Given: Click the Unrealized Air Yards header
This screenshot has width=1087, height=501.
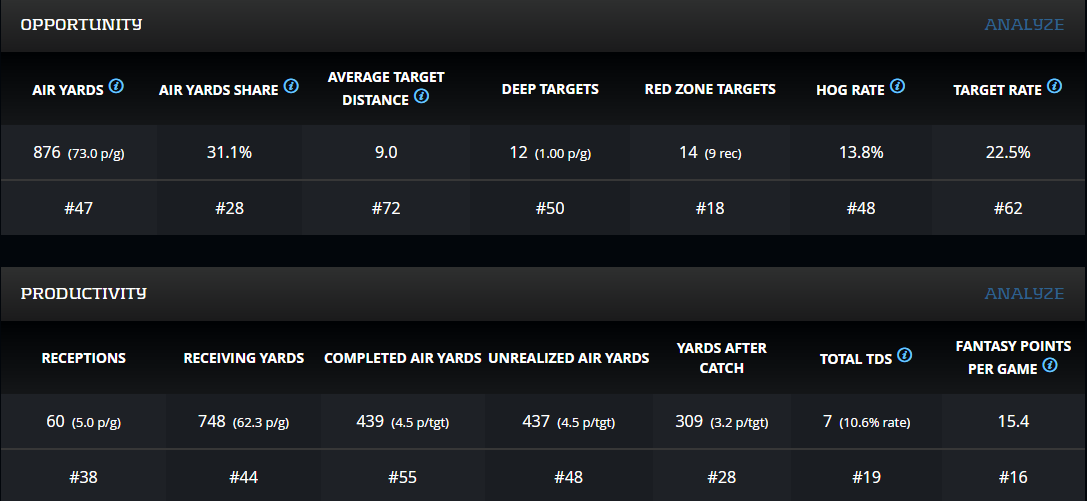Looking at the screenshot, I should pyautogui.click(x=569, y=358).
